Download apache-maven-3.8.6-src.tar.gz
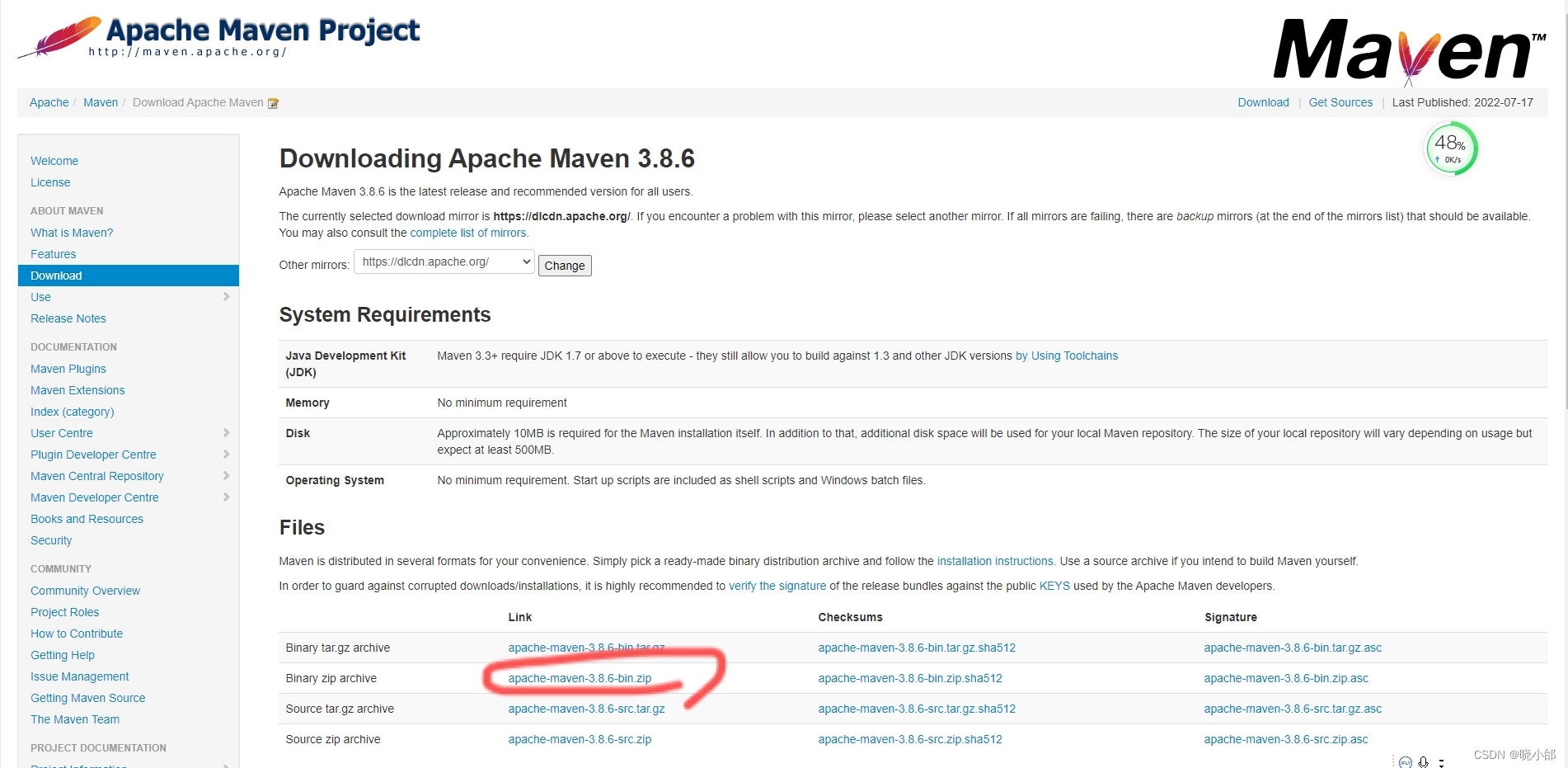1568x768 pixels. [586, 709]
